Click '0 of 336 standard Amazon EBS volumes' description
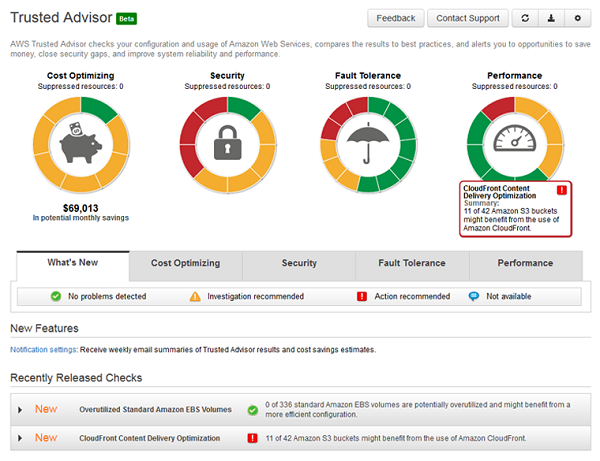 [x=417, y=409]
